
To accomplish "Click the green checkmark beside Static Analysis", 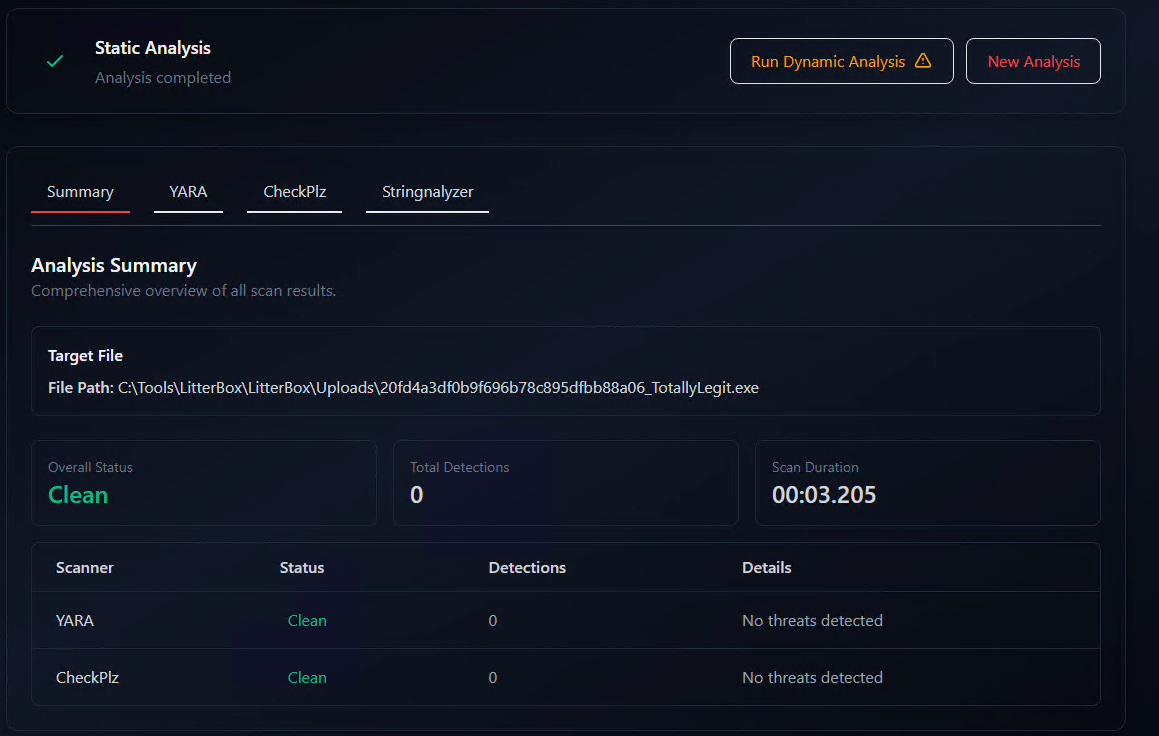I will (x=56, y=62).
